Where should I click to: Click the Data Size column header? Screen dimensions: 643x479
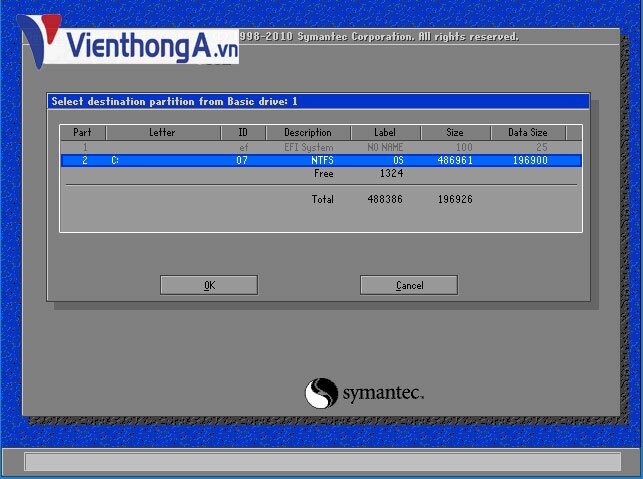pos(528,132)
